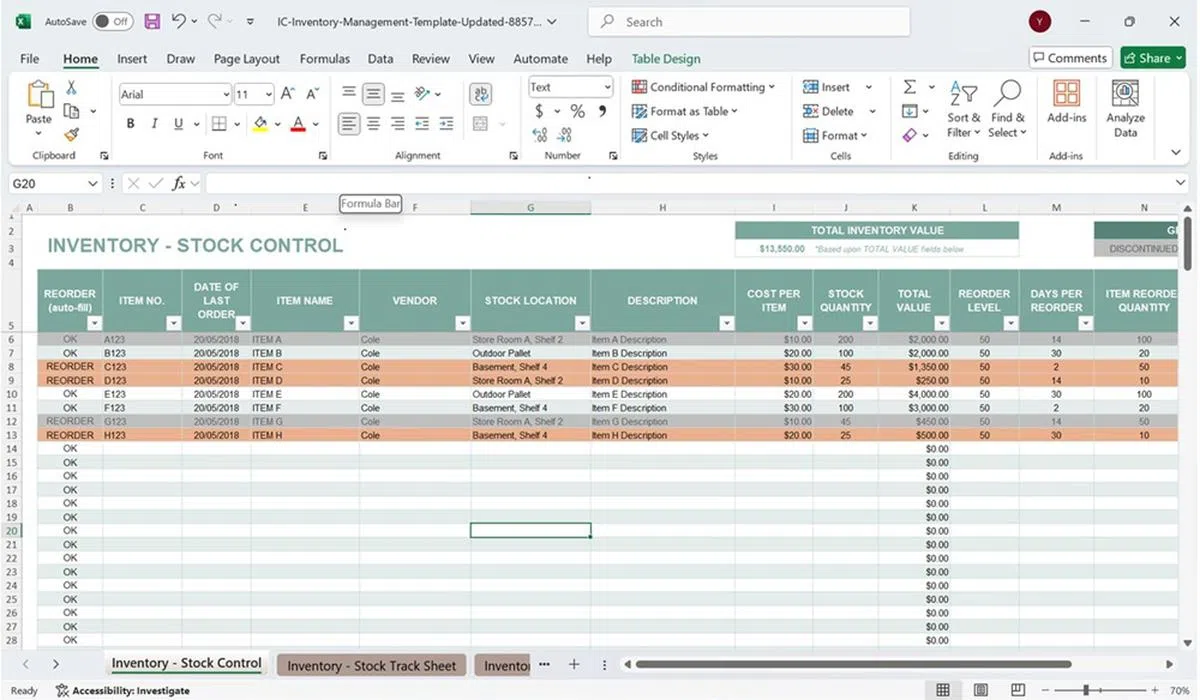Click the Italic formatting icon

pos(154,124)
